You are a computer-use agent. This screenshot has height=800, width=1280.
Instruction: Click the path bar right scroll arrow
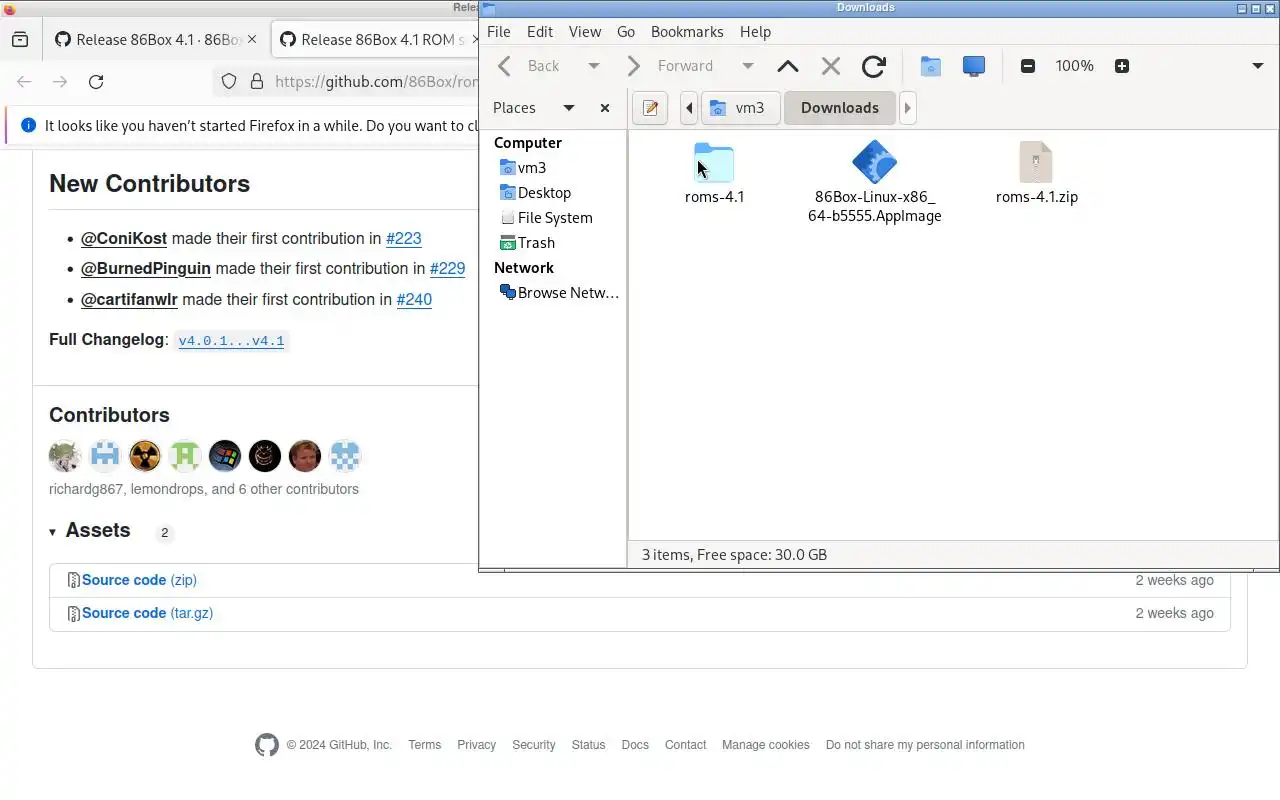(907, 108)
